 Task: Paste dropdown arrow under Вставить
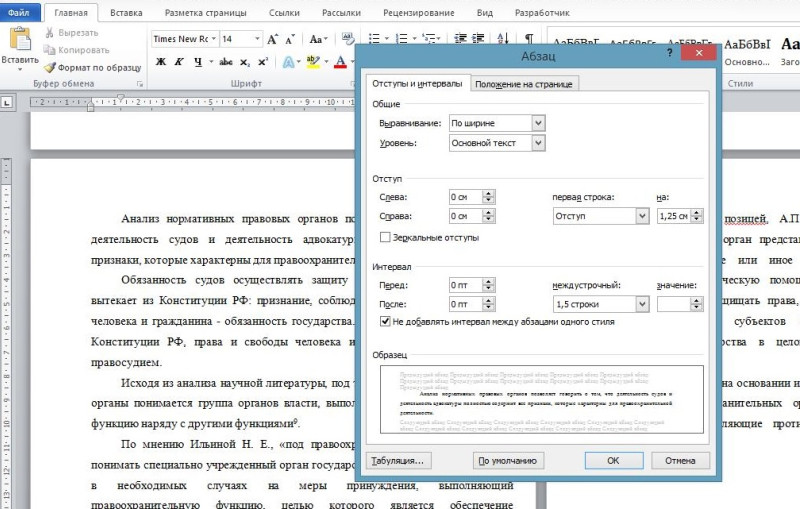tap(20, 68)
